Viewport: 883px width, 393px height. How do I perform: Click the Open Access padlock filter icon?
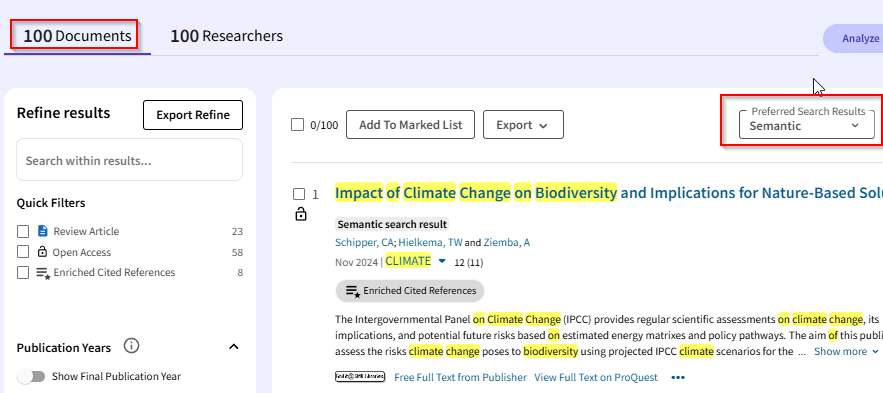(x=42, y=252)
